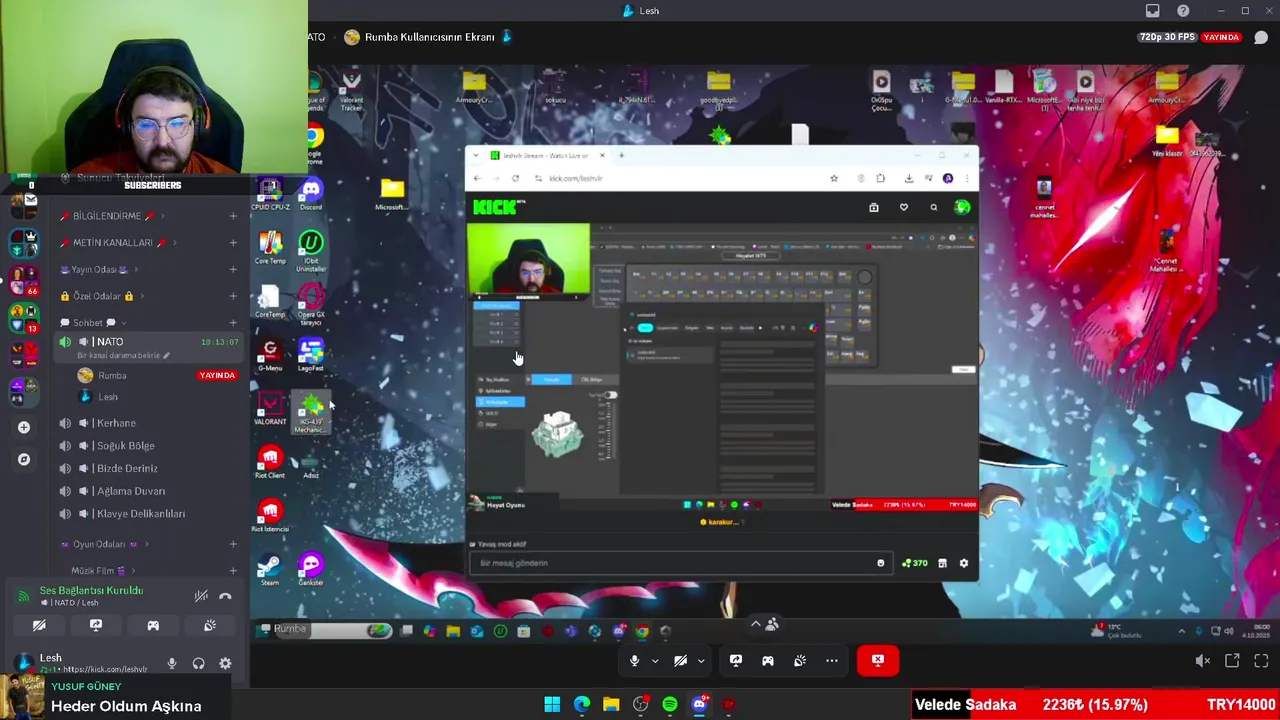
Task: Turn on camera in stream controls
Action: pos(680,661)
